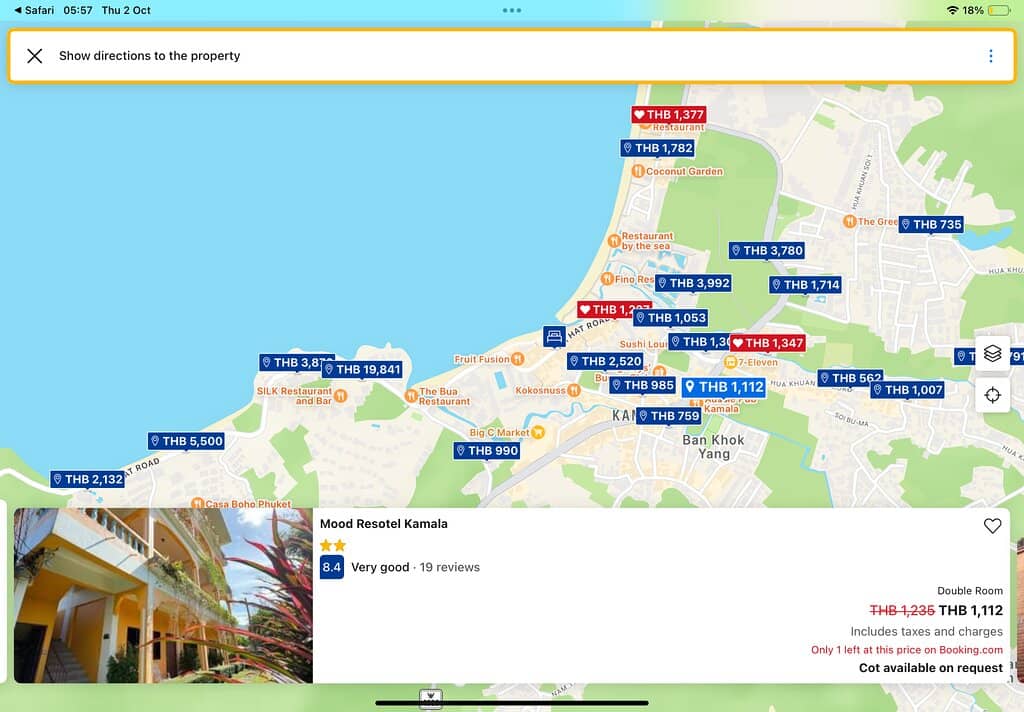This screenshot has width=1024, height=712.
Task: Tap the three-dot multitasking control at top
Action: point(512,10)
